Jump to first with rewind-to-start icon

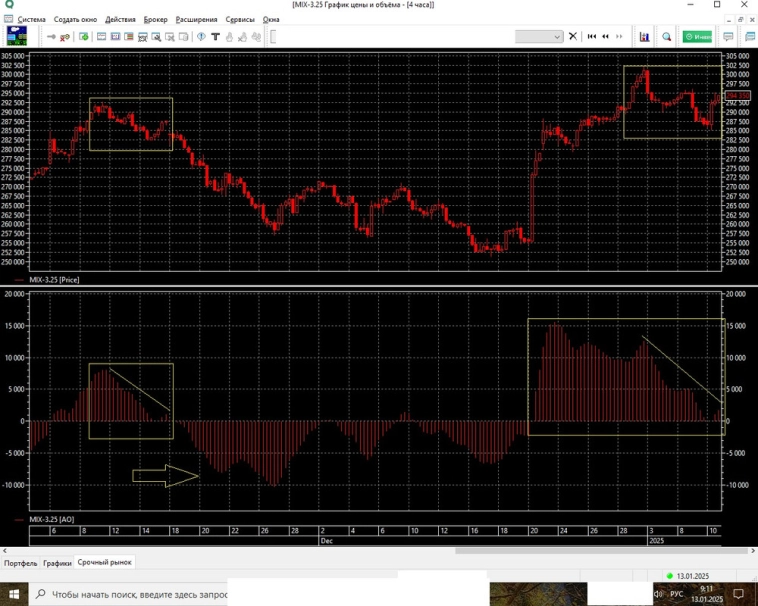[592, 37]
